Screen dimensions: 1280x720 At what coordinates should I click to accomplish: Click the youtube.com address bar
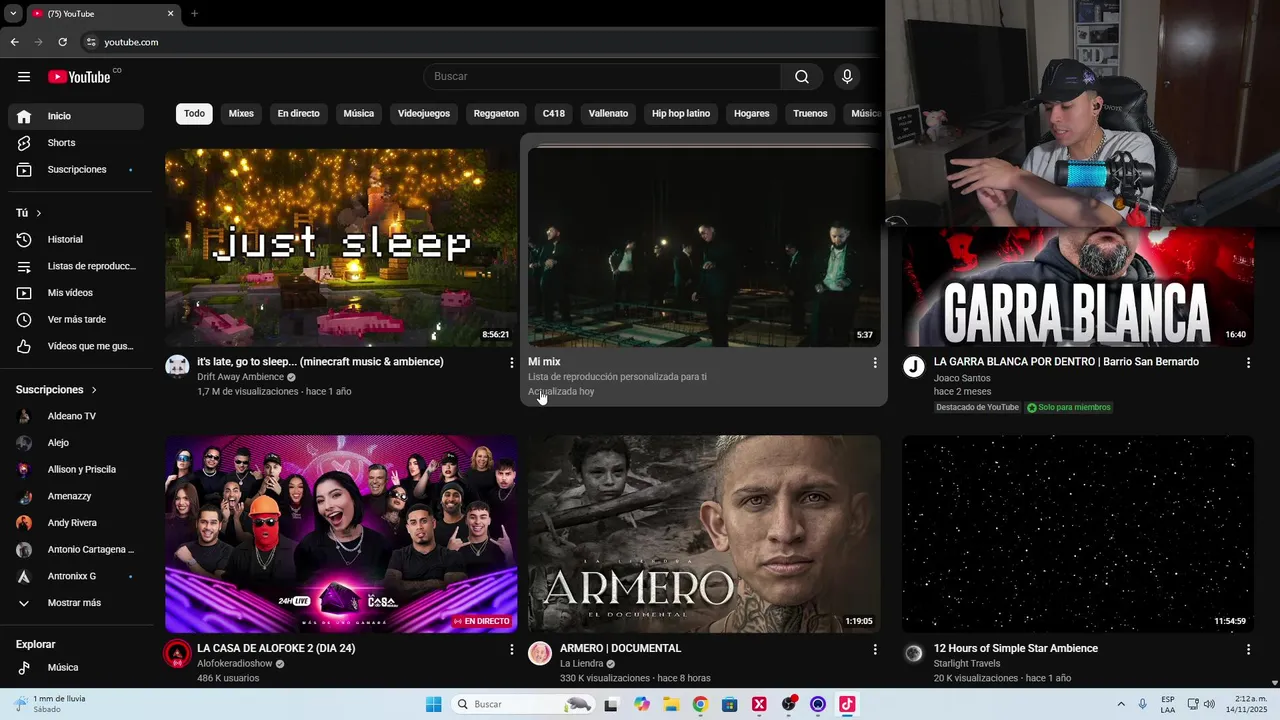(x=480, y=42)
